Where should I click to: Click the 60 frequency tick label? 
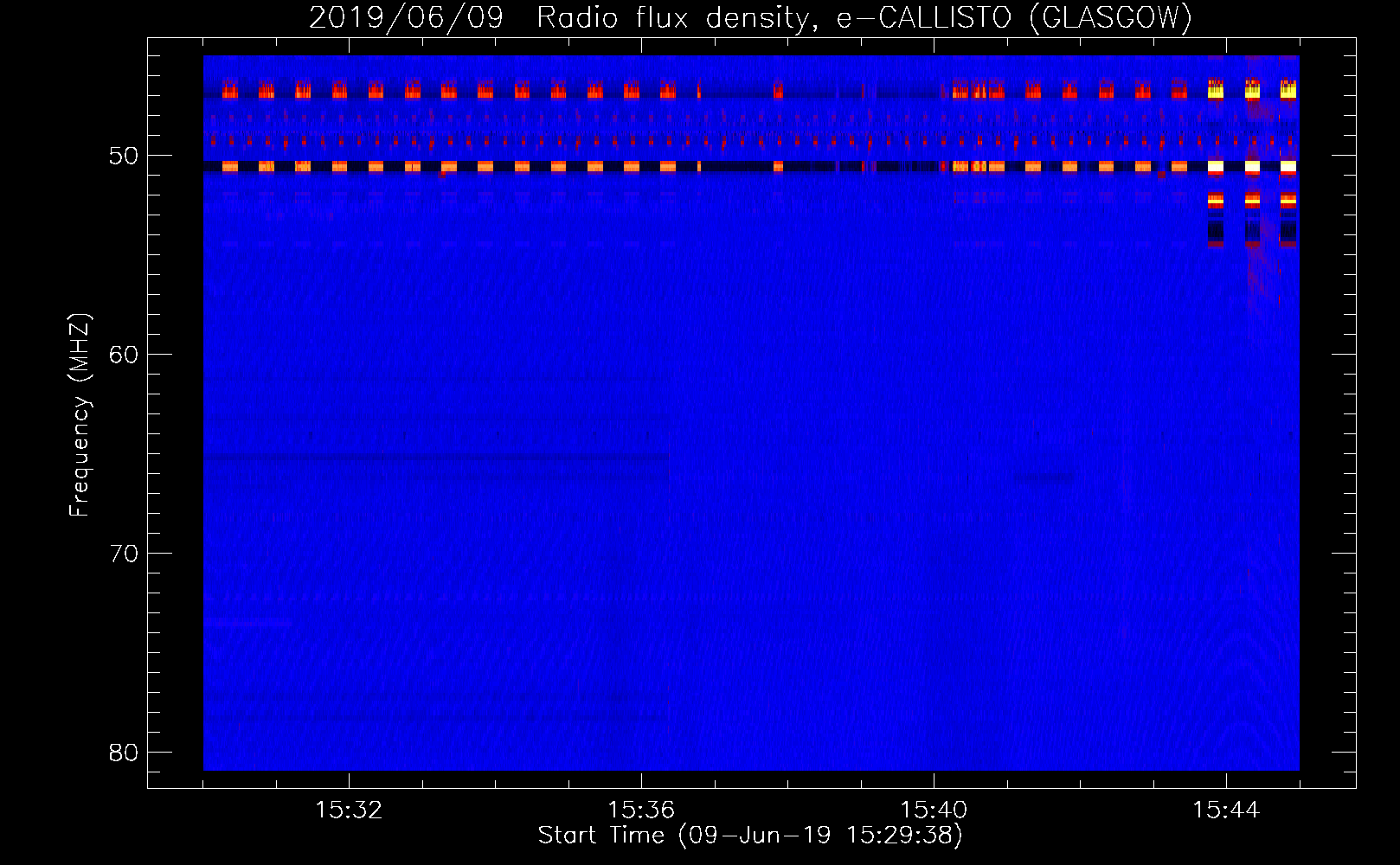coord(124,355)
